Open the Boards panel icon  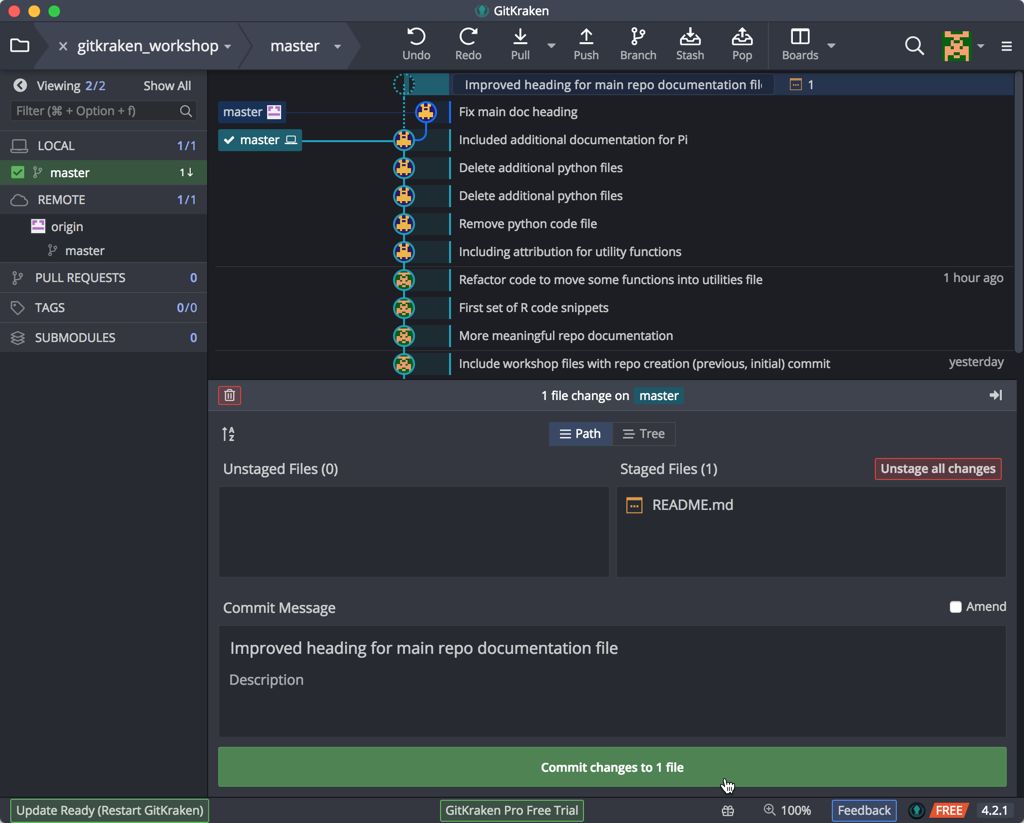(x=800, y=37)
